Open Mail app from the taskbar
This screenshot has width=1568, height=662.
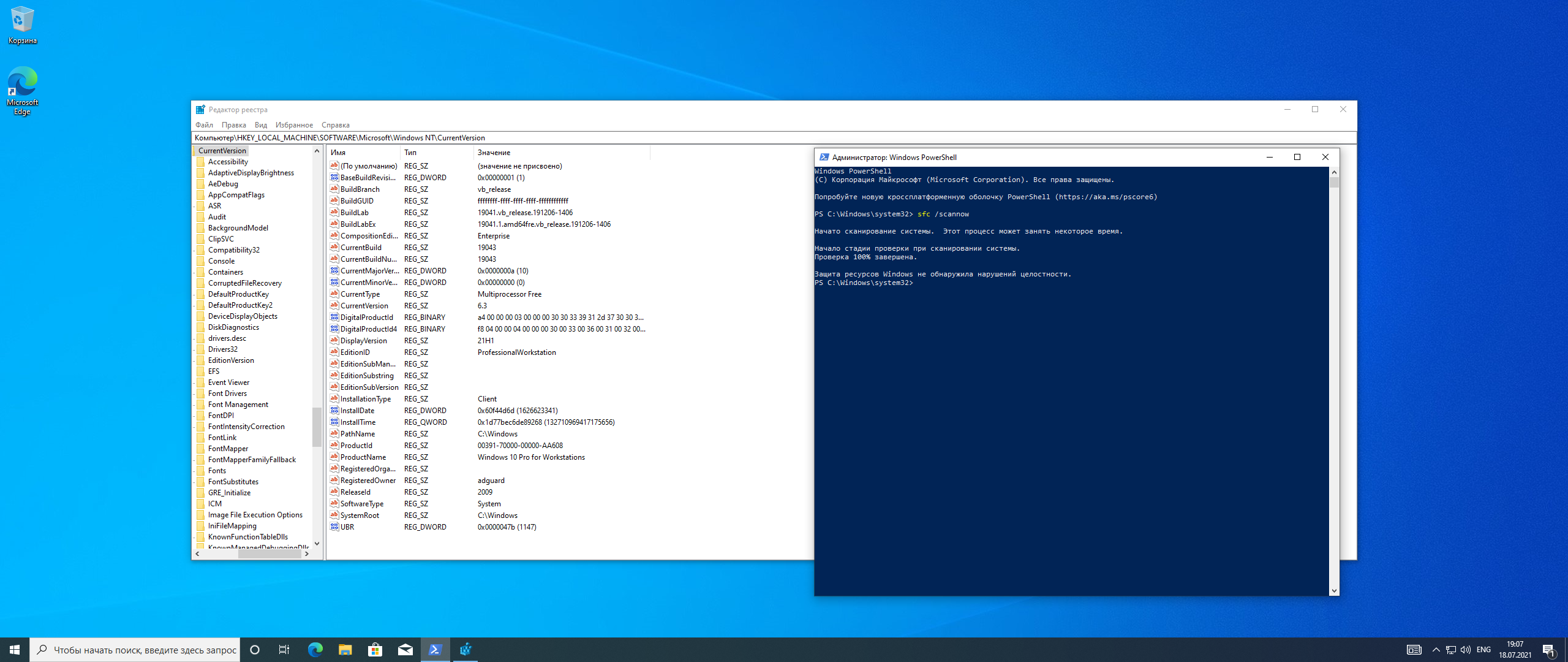(405, 650)
